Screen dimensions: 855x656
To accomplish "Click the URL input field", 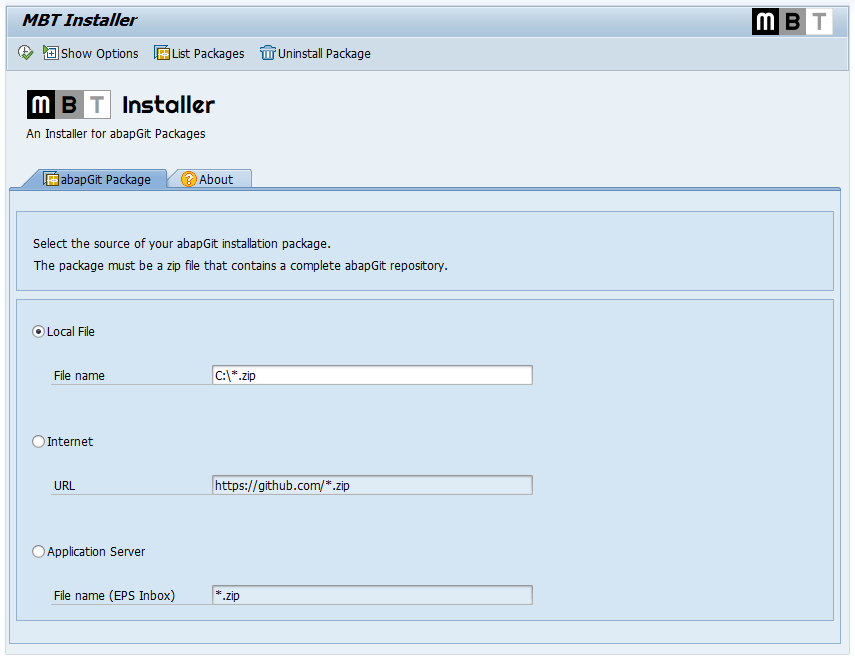I will pos(372,485).
